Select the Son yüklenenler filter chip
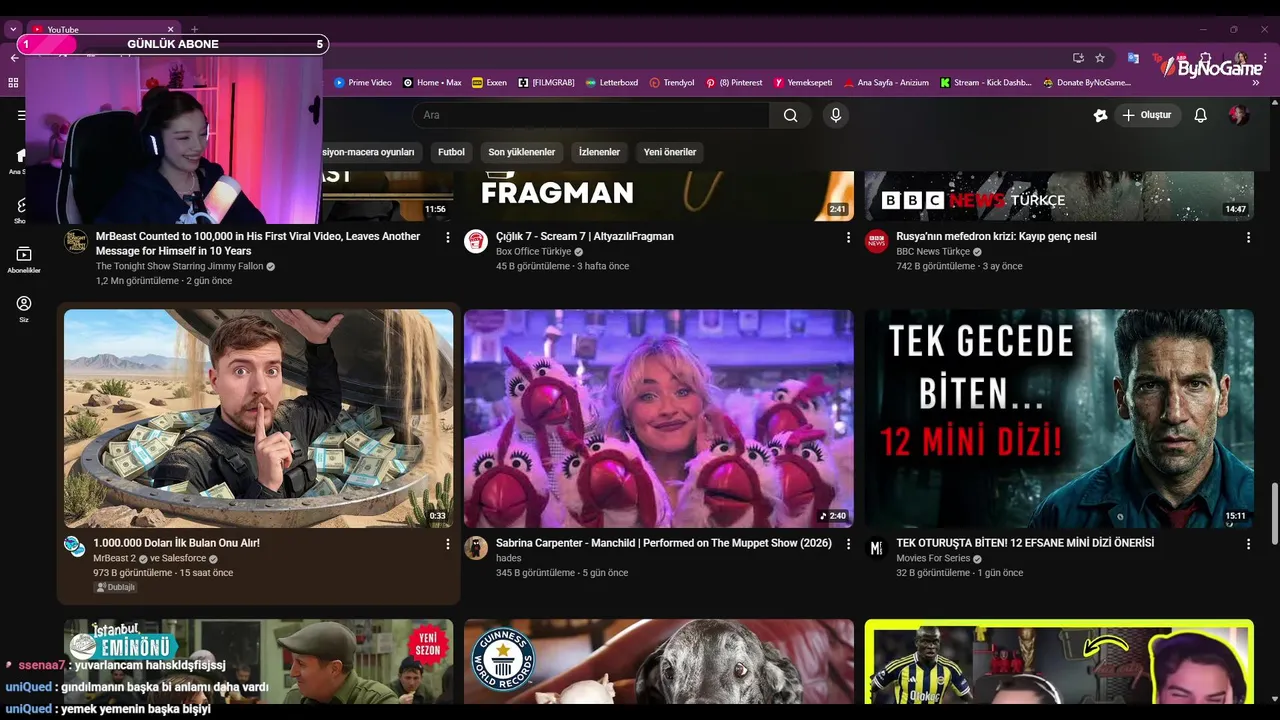The height and width of the screenshot is (720, 1280). click(x=521, y=152)
